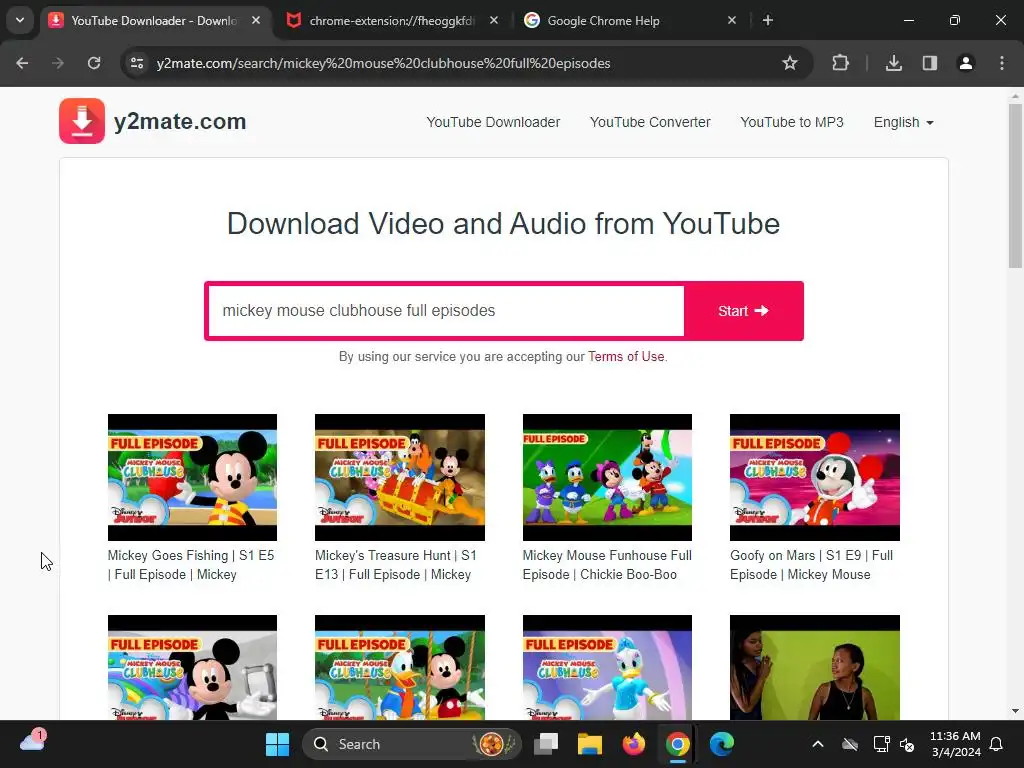Click the cloud sync-off tray icon
The width and height of the screenshot is (1024, 768).
click(x=850, y=744)
